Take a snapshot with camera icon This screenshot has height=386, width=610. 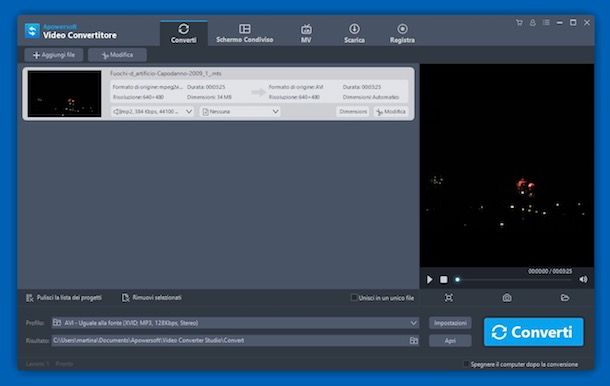click(507, 298)
